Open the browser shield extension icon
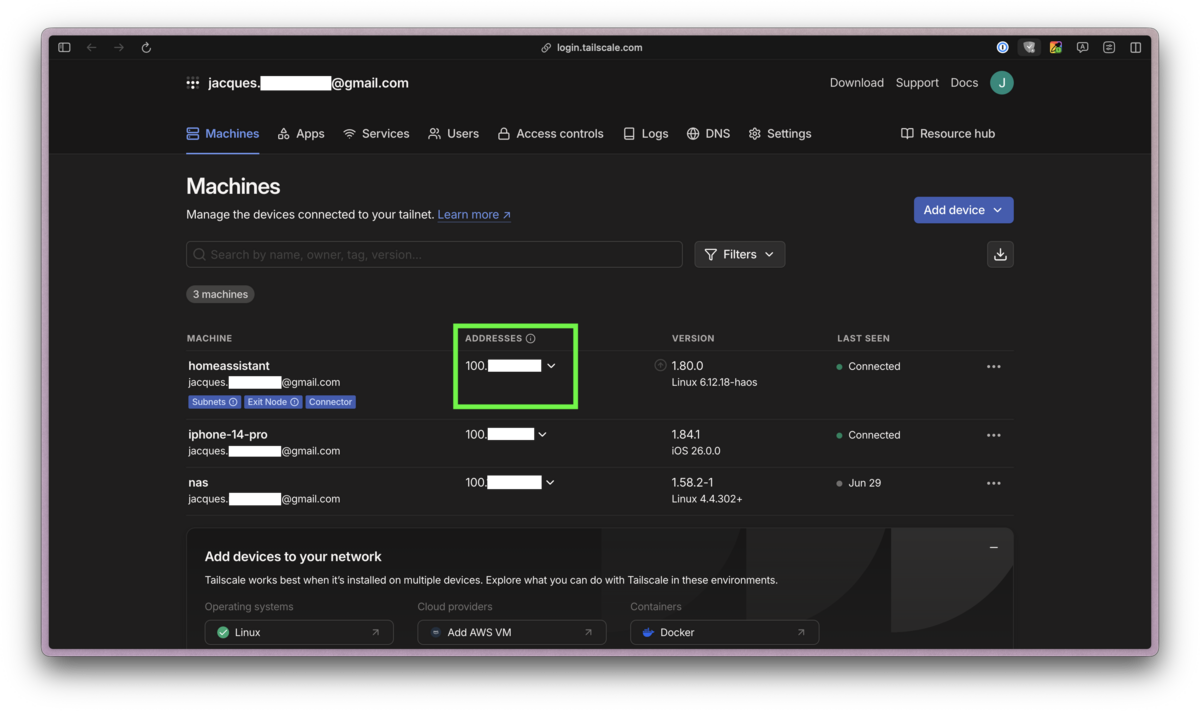 1028,47
